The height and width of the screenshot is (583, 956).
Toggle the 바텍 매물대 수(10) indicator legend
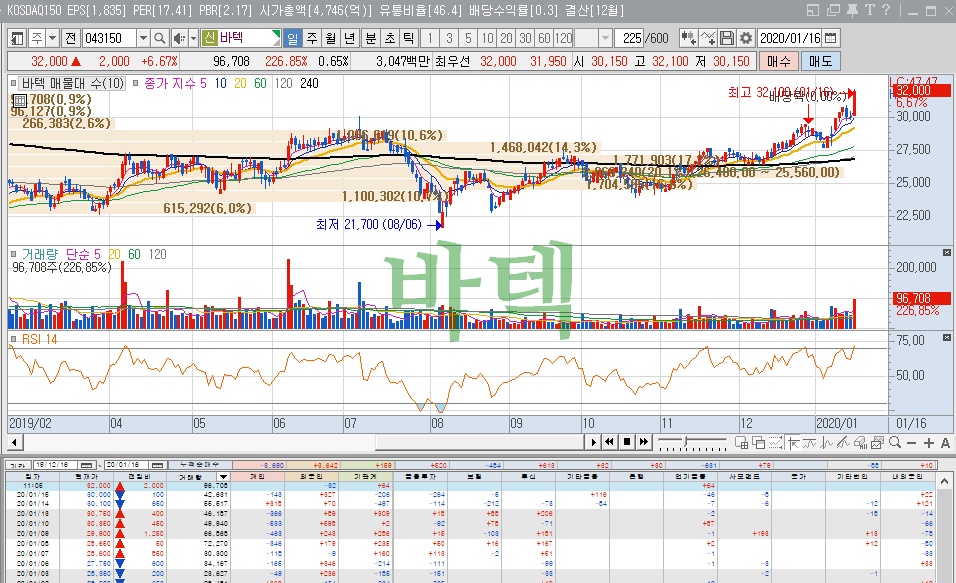72,84
